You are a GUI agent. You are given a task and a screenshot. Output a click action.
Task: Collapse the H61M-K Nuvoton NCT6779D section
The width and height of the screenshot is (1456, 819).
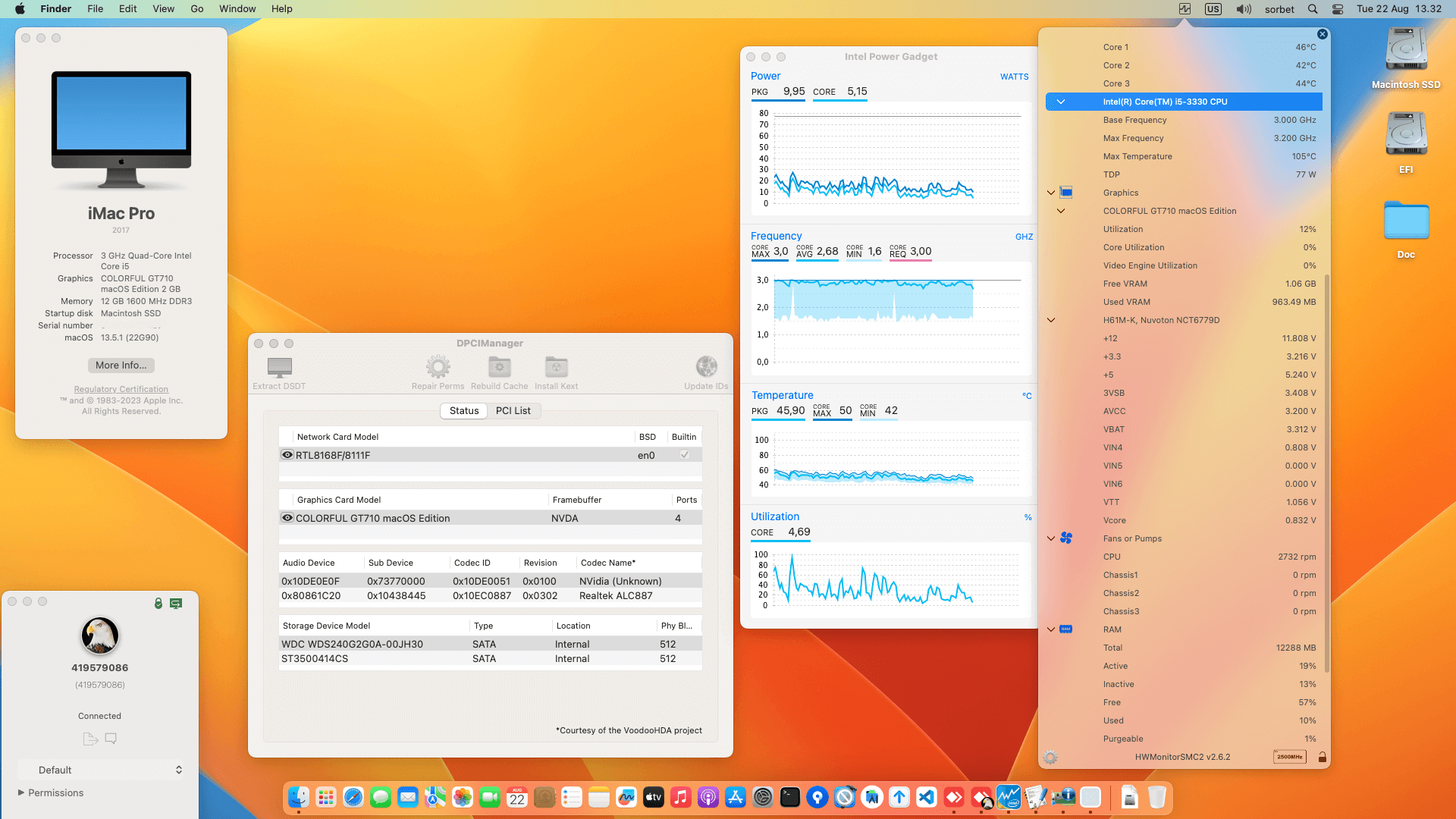pyautogui.click(x=1051, y=320)
